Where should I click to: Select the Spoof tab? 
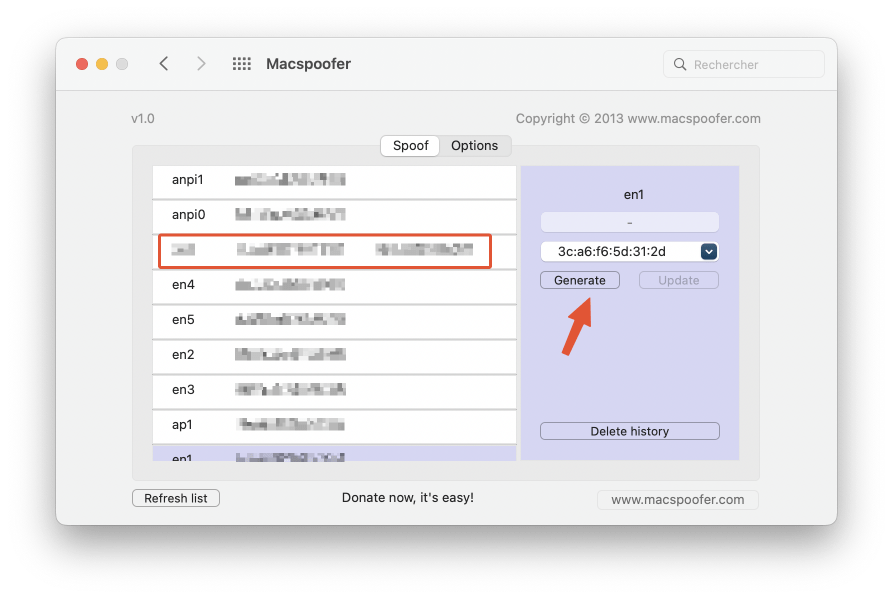[411, 146]
